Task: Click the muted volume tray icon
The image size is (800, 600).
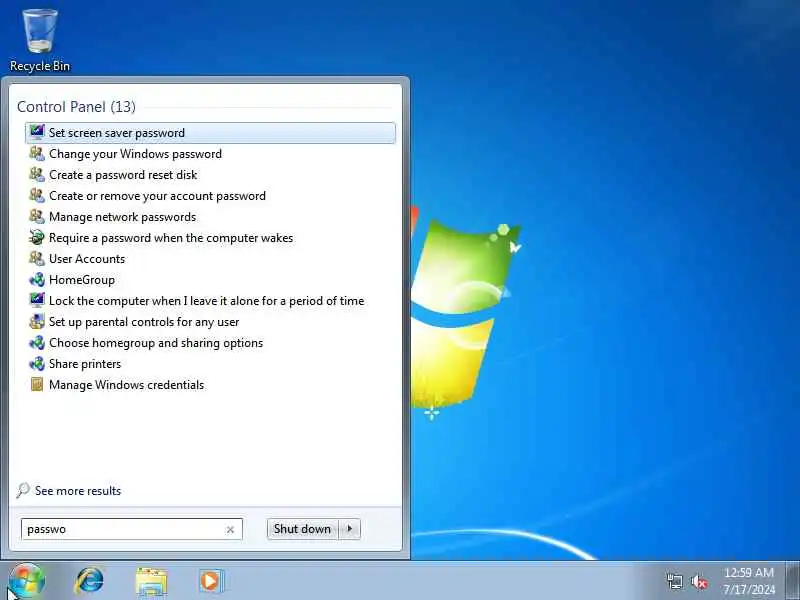Action: [699, 581]
